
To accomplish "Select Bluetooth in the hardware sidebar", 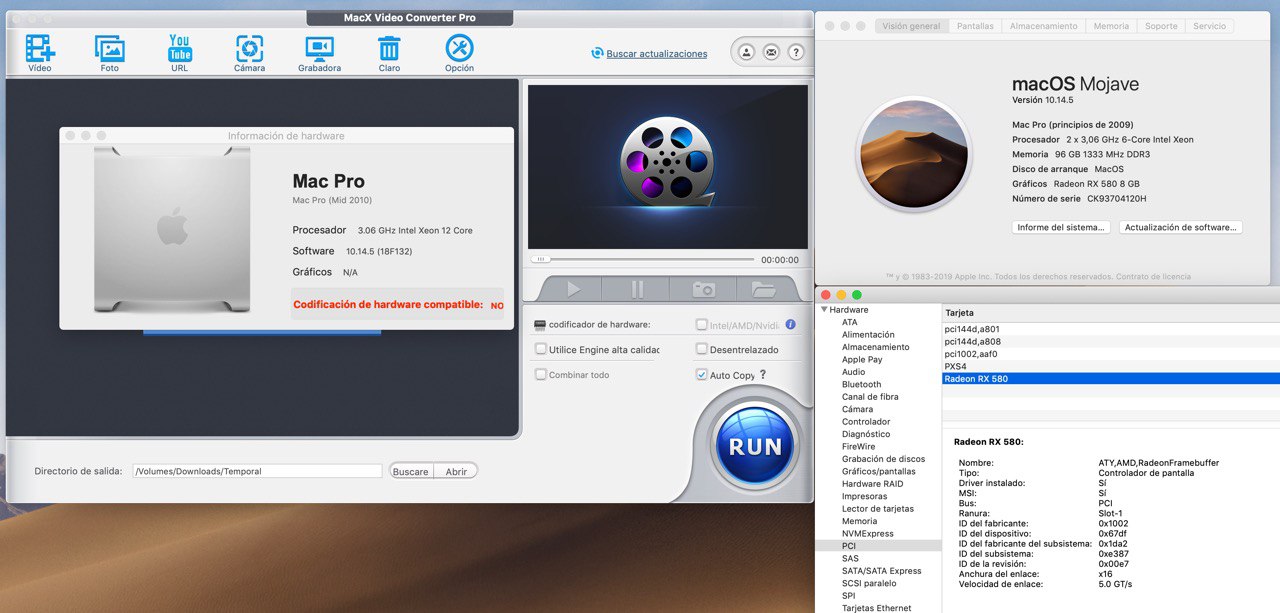I will click(x=862, y=384).
